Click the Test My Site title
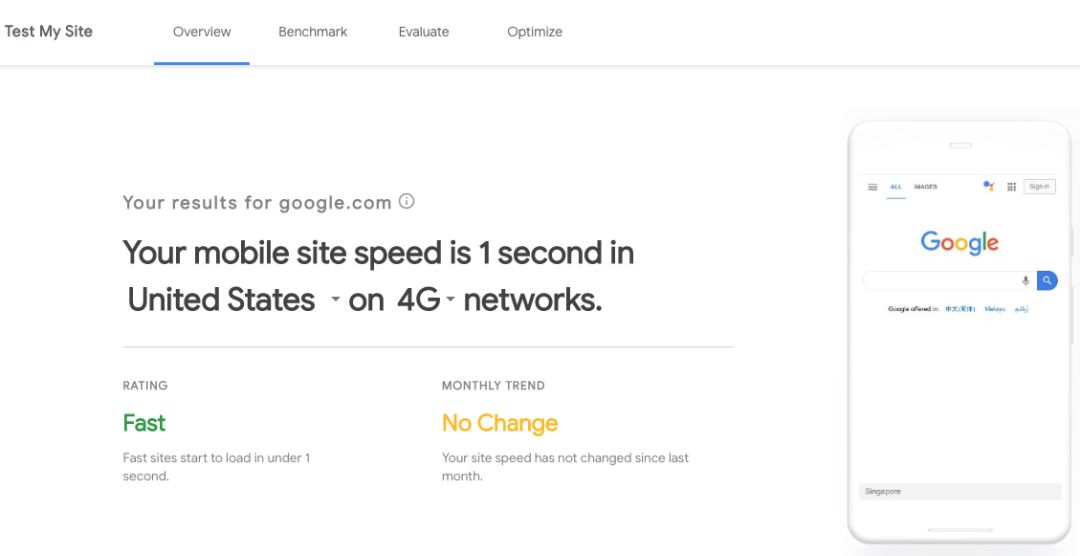Viewport: 1080px width, 556px height. (48, 31)
